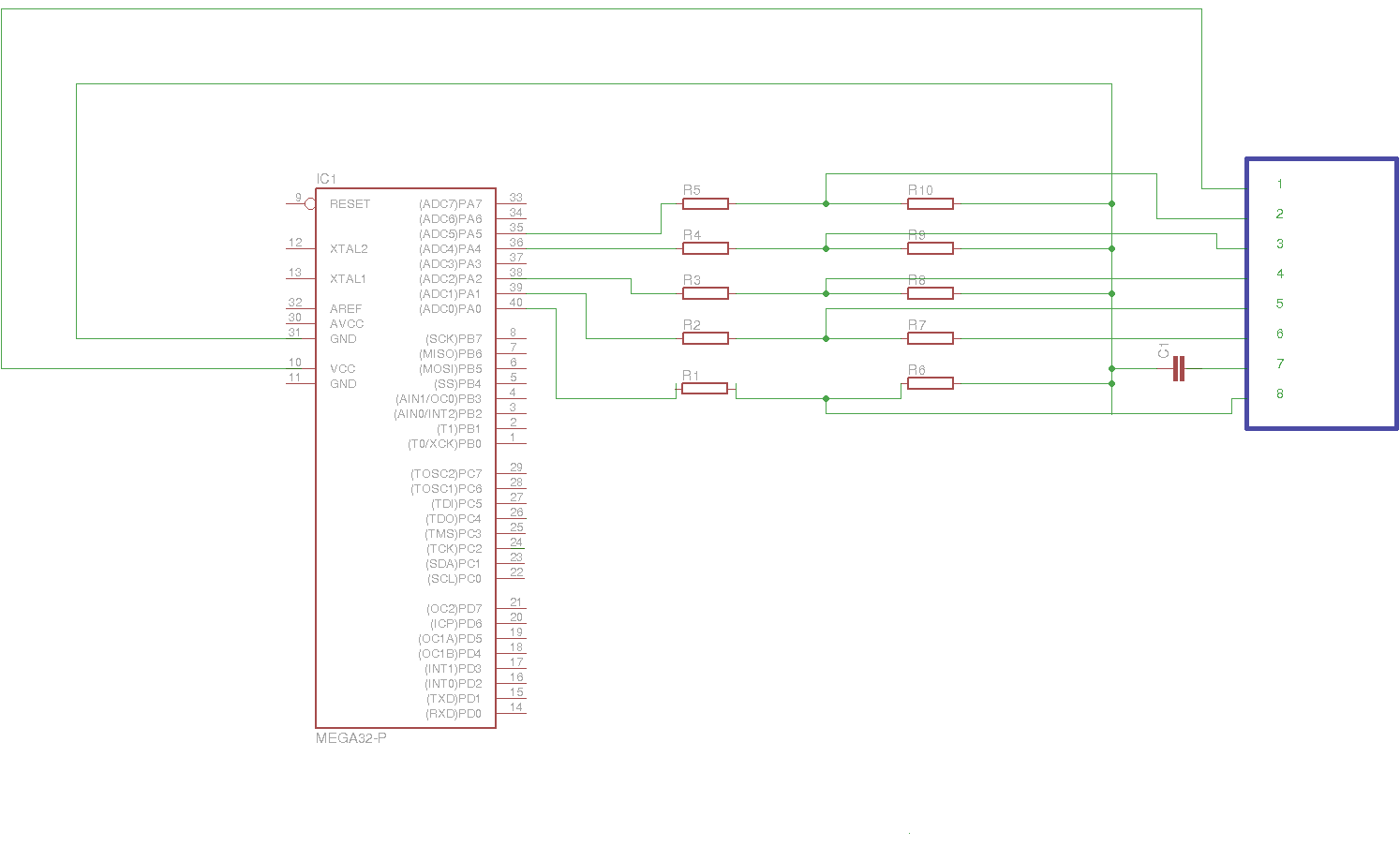The width and height of the screenshot is (1400, 861).
Task: Select the (SDA)PC1 pin label
Action: (454, 564)
